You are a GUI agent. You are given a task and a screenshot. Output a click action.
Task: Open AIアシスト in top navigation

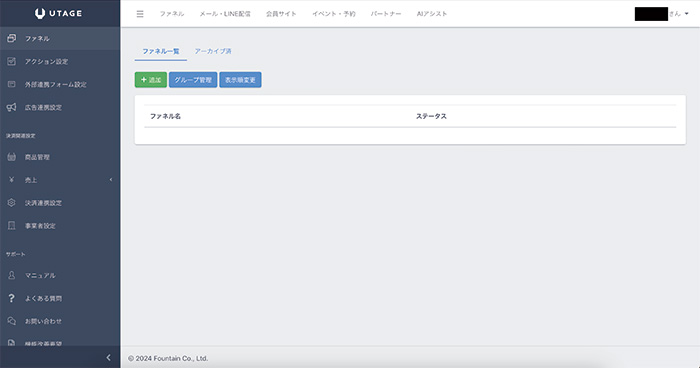432,14
